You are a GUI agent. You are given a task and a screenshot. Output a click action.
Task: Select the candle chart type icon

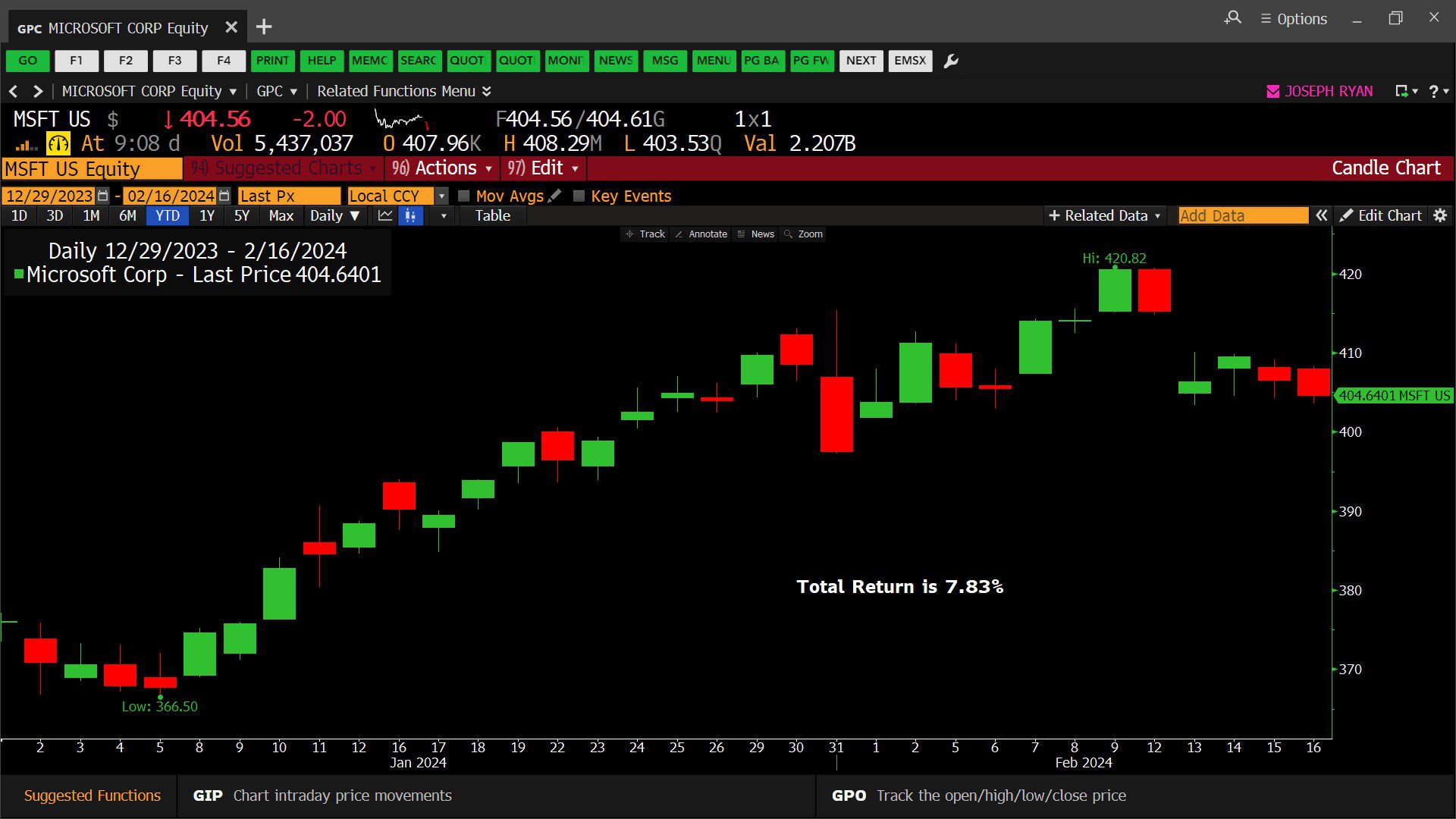coord(410,216)
